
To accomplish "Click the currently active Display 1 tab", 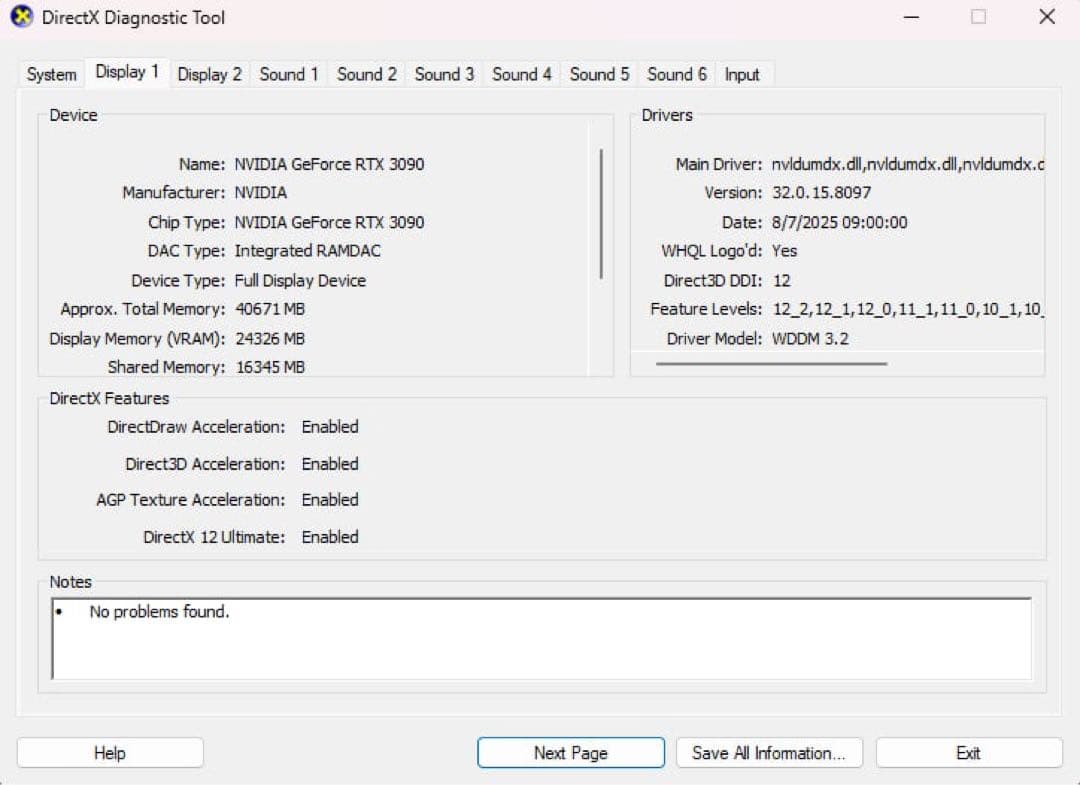I will pyautogui.click(x=126, y=71).
